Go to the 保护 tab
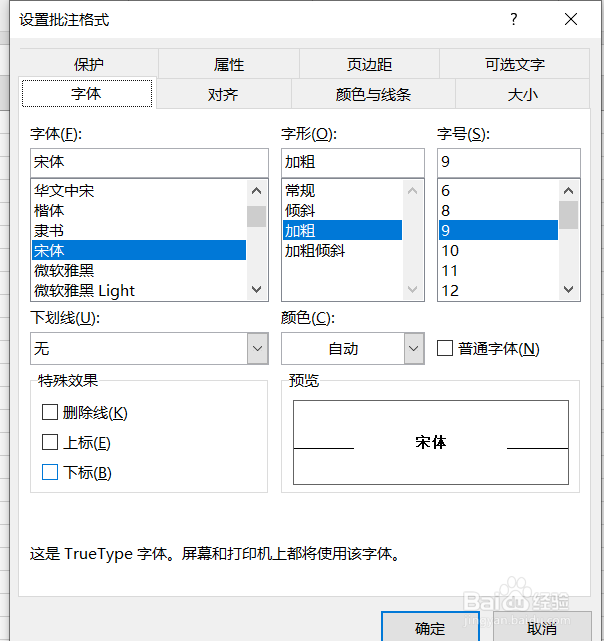 click(89, 64)
